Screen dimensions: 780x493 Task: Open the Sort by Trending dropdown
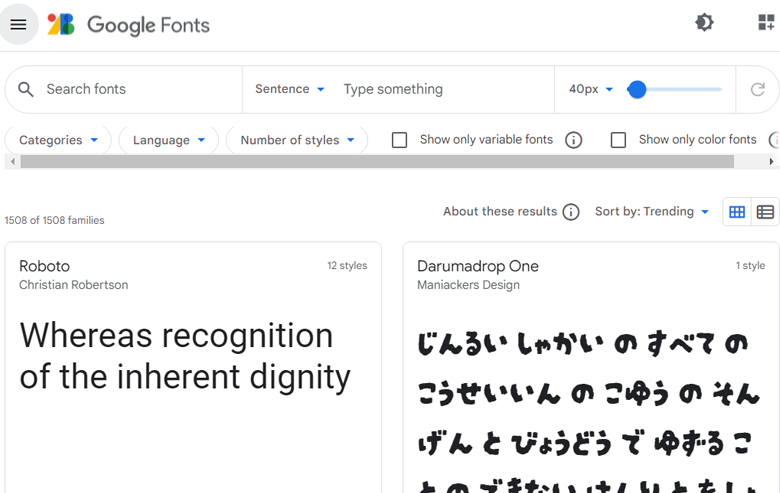click(652, 211)
